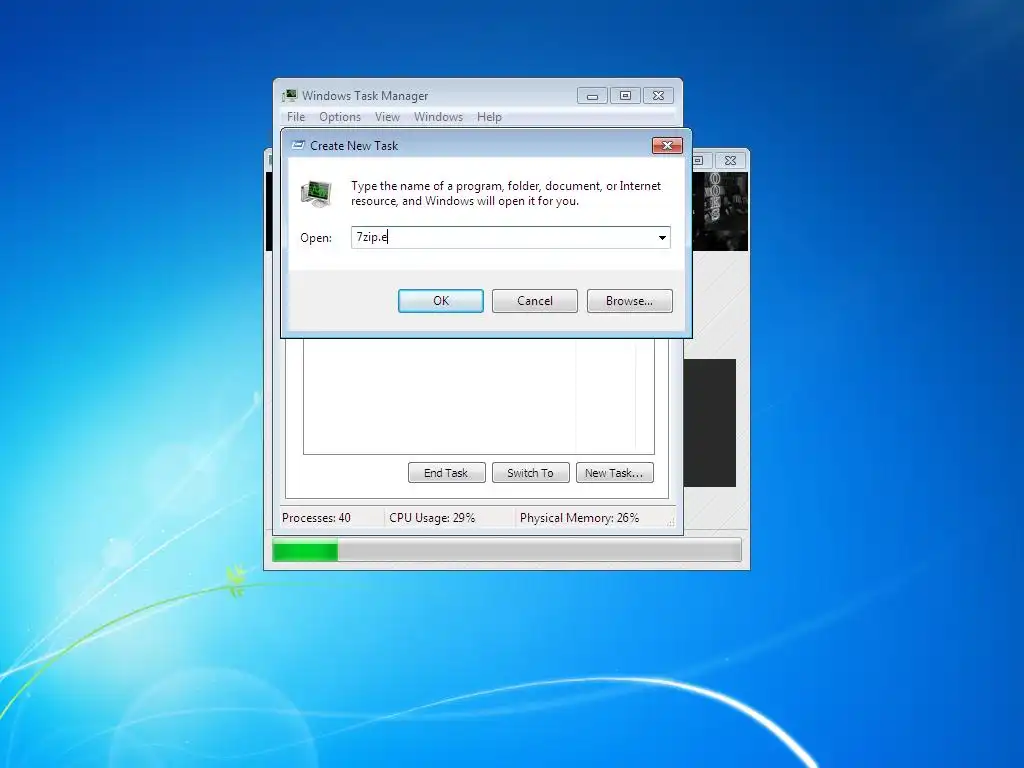Click the End Task button
Viewport: 1024px width, 768px height.
click(x=447, y=473)
